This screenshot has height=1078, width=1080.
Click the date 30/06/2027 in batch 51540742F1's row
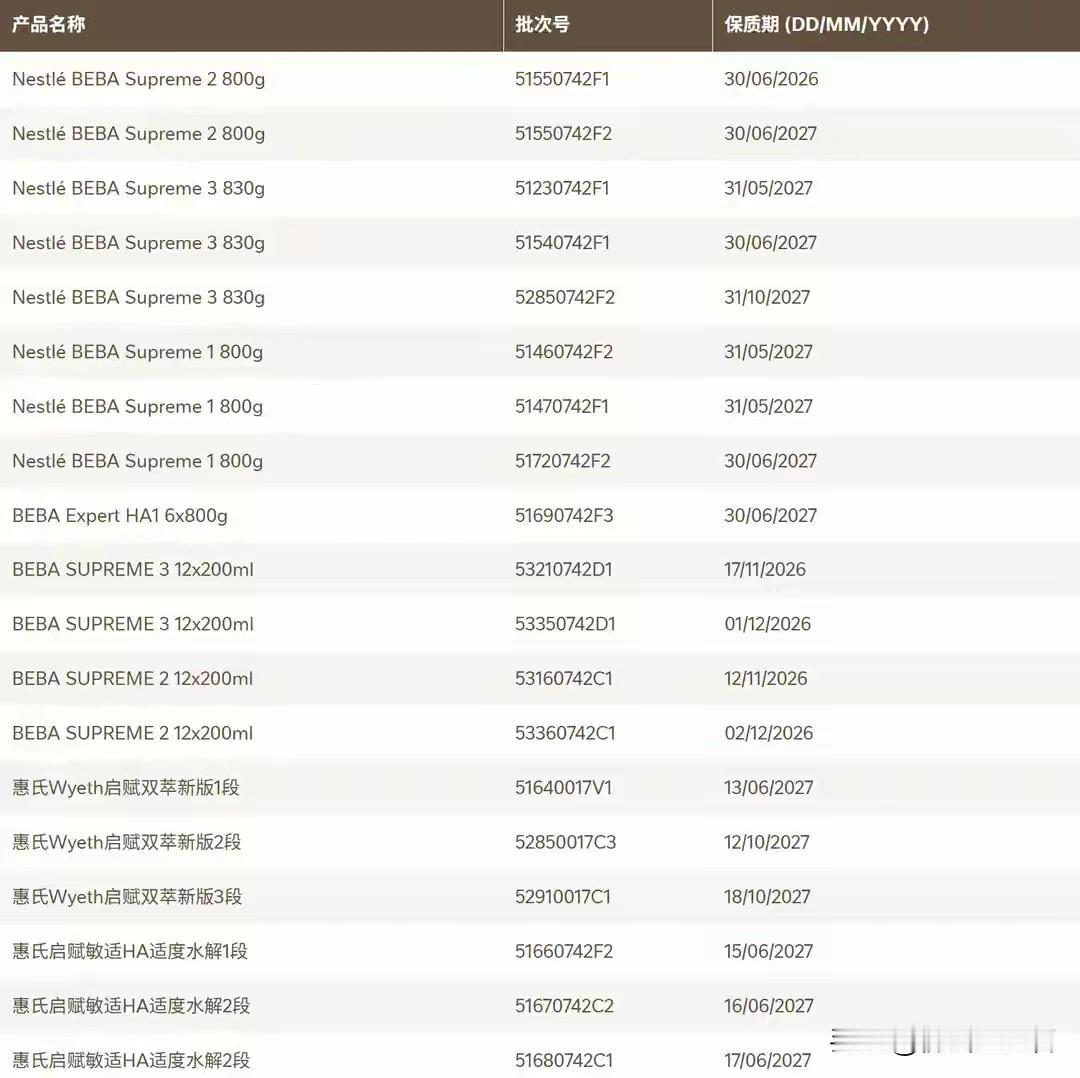771,242
